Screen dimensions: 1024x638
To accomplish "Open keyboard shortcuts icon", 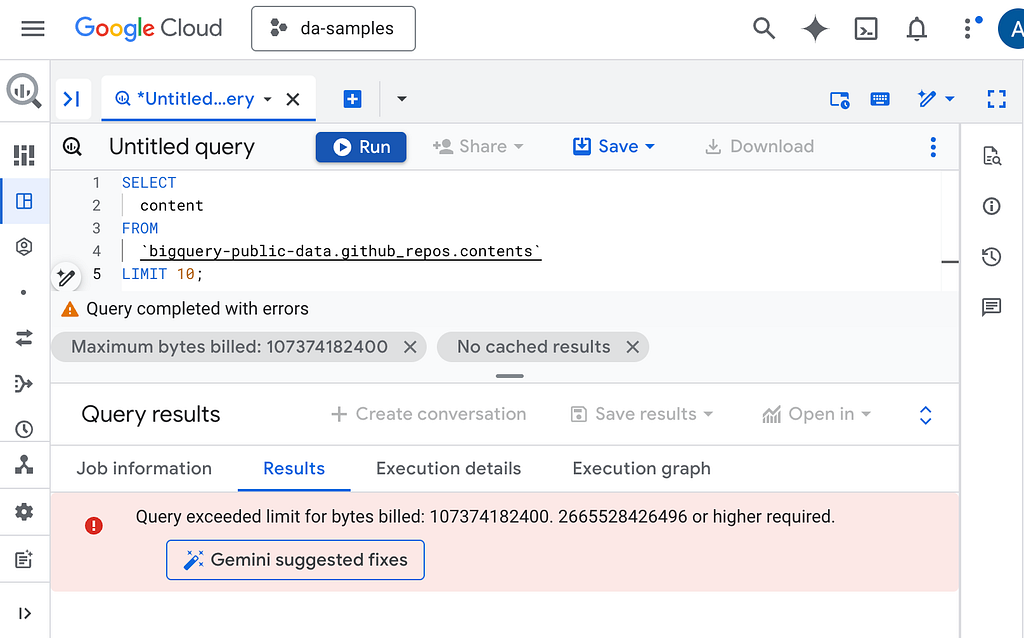I will [880, 99].
